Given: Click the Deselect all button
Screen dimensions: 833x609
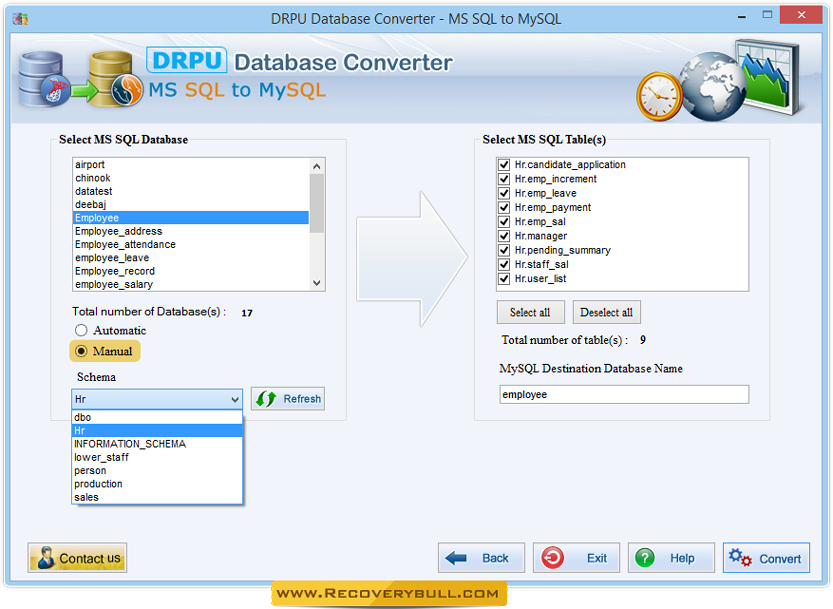Looking at the screenshot, I should point(606,312).
